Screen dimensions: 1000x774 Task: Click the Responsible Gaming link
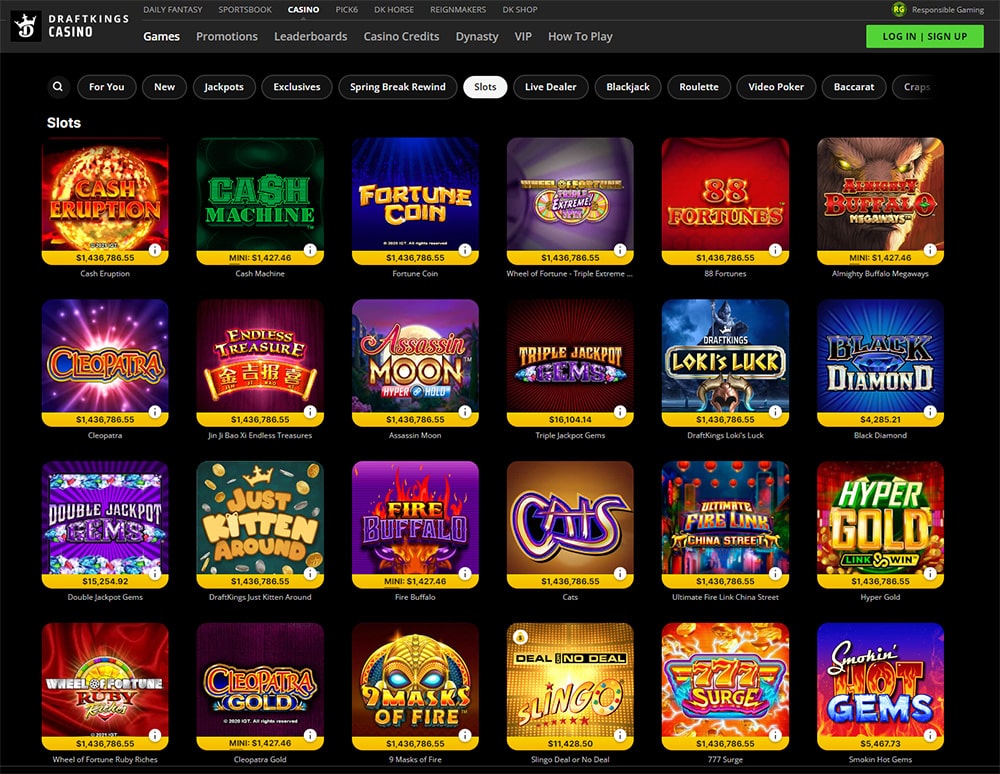click(x=947, y=10)
